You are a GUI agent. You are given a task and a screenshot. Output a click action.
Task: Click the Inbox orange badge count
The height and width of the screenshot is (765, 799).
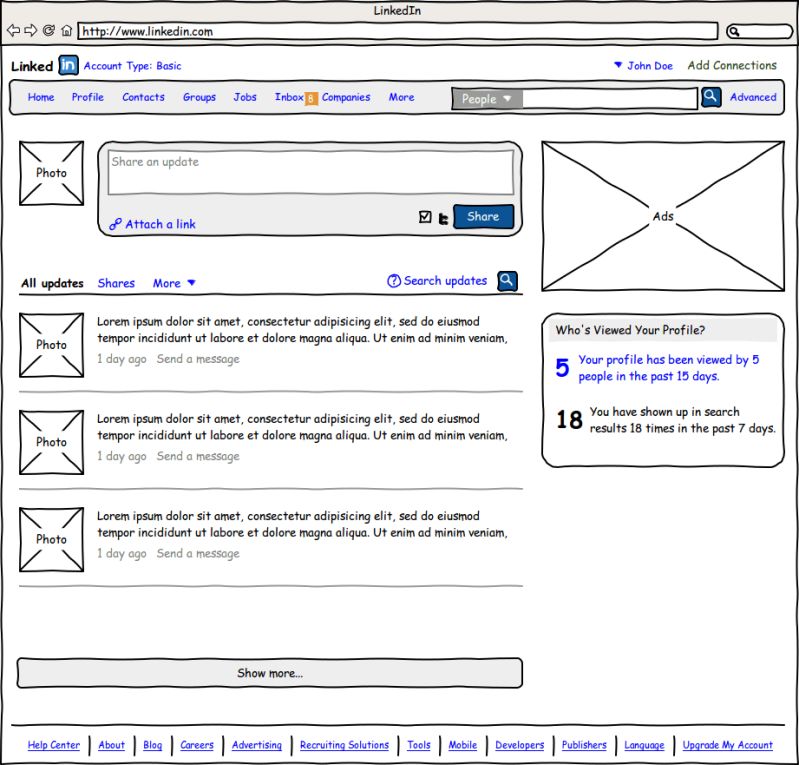[x=311, y=98]
